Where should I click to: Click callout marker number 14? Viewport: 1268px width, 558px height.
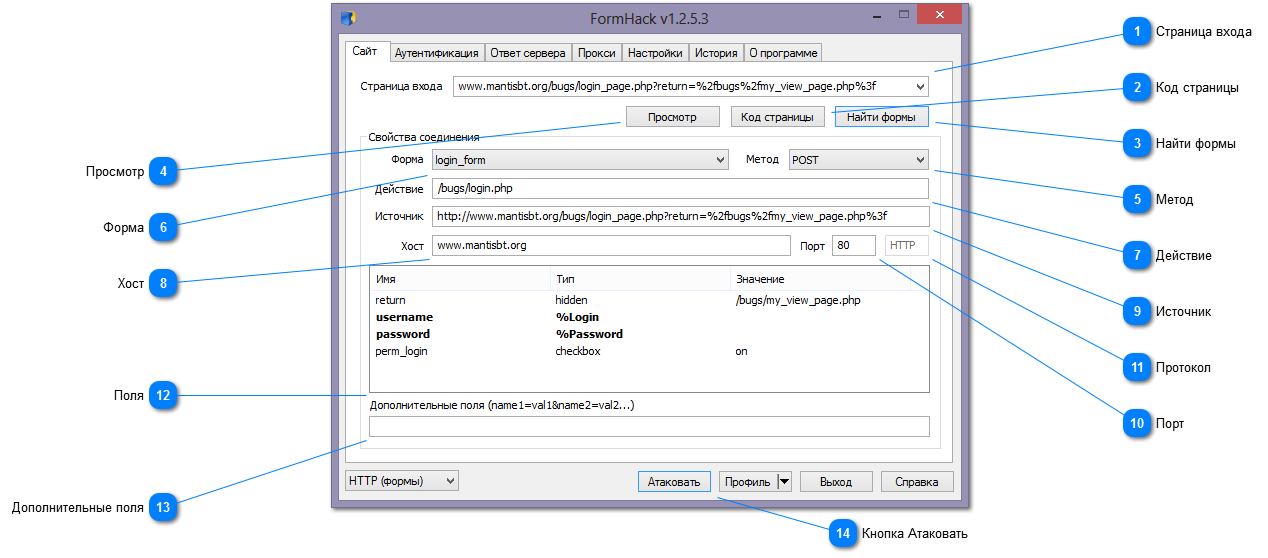pos(843,533)
